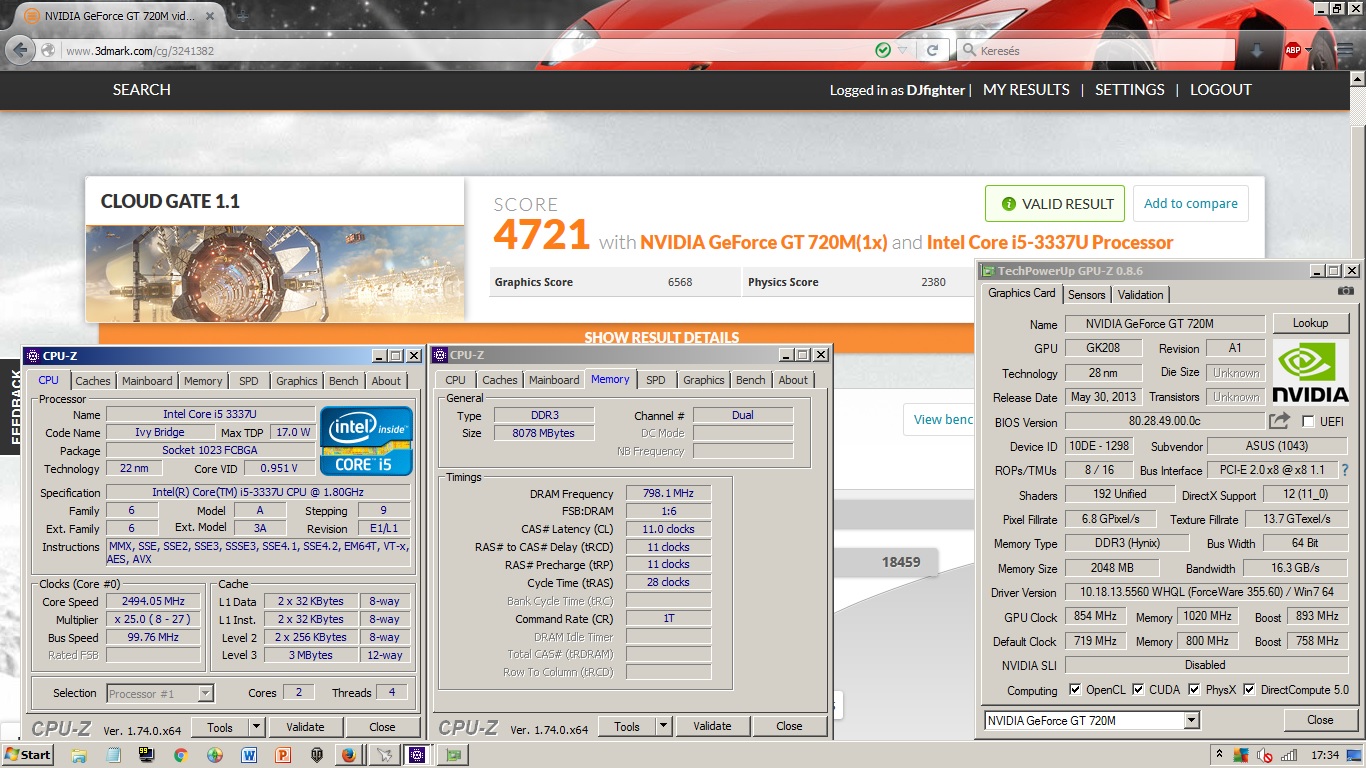Screen dimensions: 1366x768
Task: Click the bus interface question mark in GPU-Z
Action: pos(1345,469)
